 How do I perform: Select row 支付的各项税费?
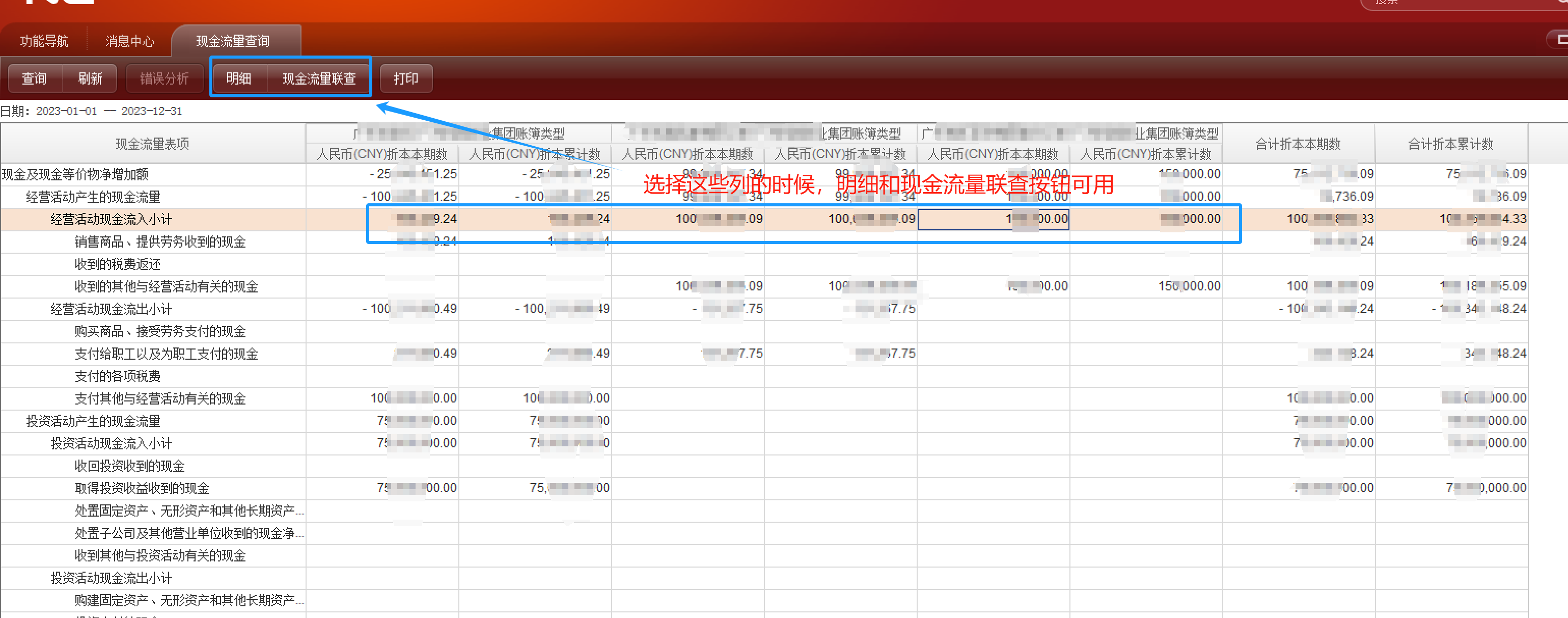pos(764,377)
